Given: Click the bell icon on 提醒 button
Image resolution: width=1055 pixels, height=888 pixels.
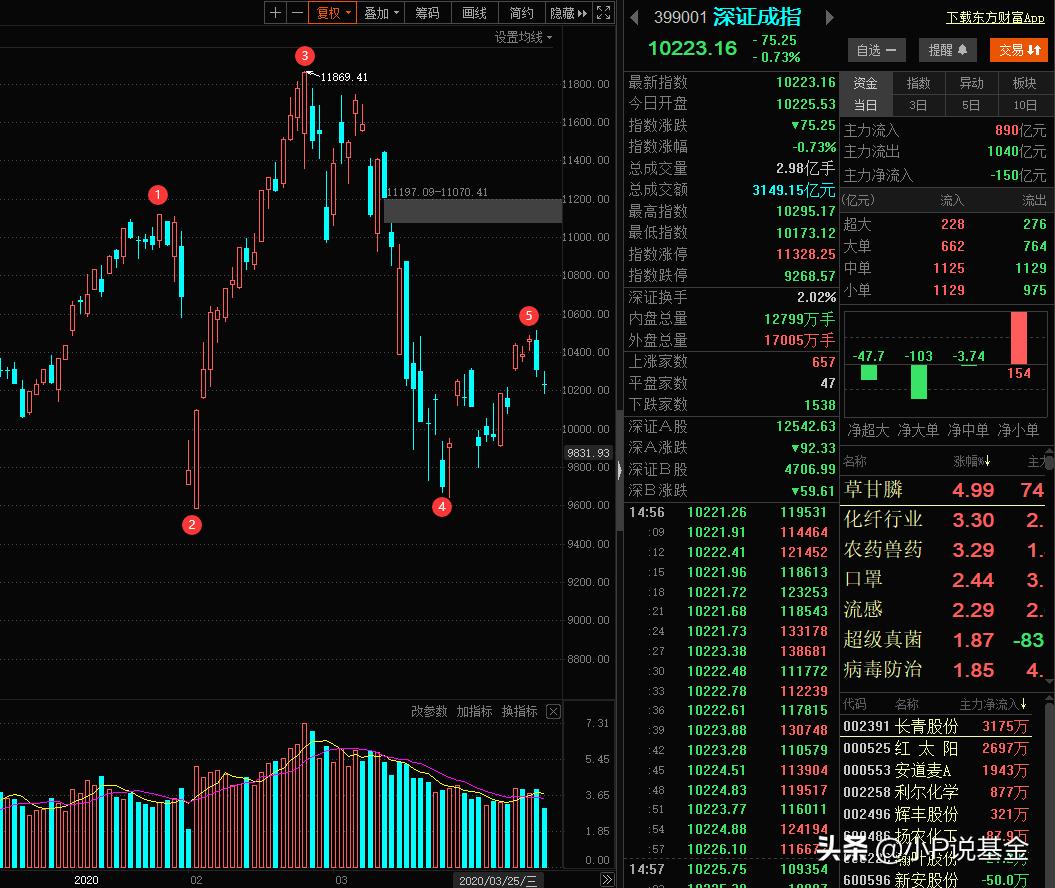Looking at the screenshot, I should click(963, 50).
